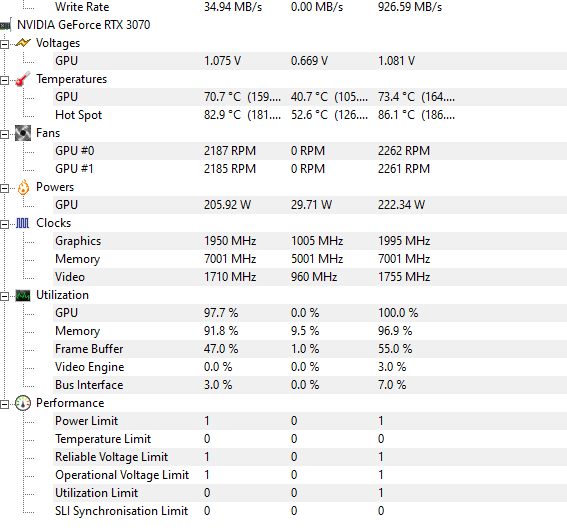The width and height of the screenshot is (567, 530).
Task: Click the Voltages lightning icon
Action: [x=23, y=43]
